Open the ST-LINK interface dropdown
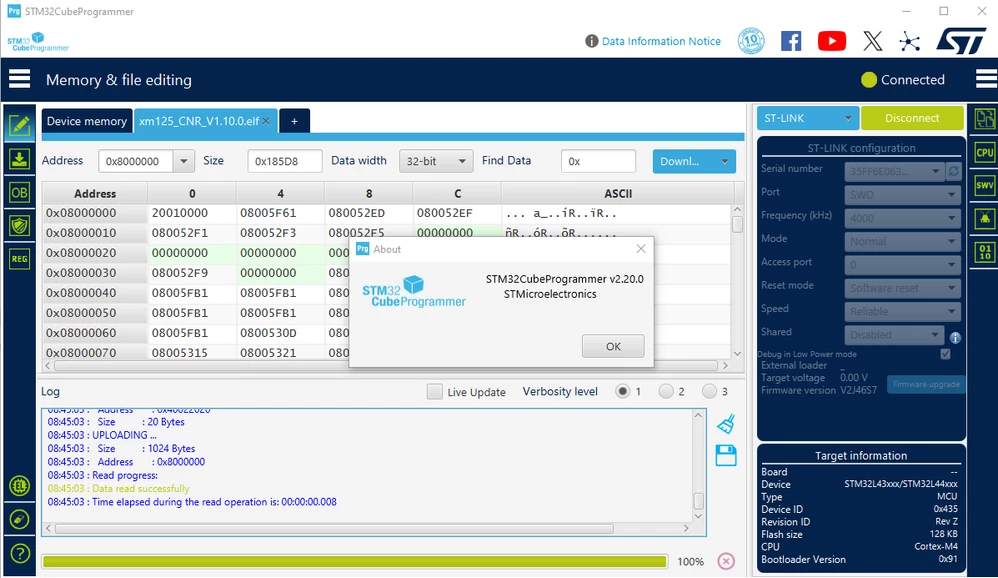This screenshot has width=998, height=578. pyautogui.click(x=807, y=118)
